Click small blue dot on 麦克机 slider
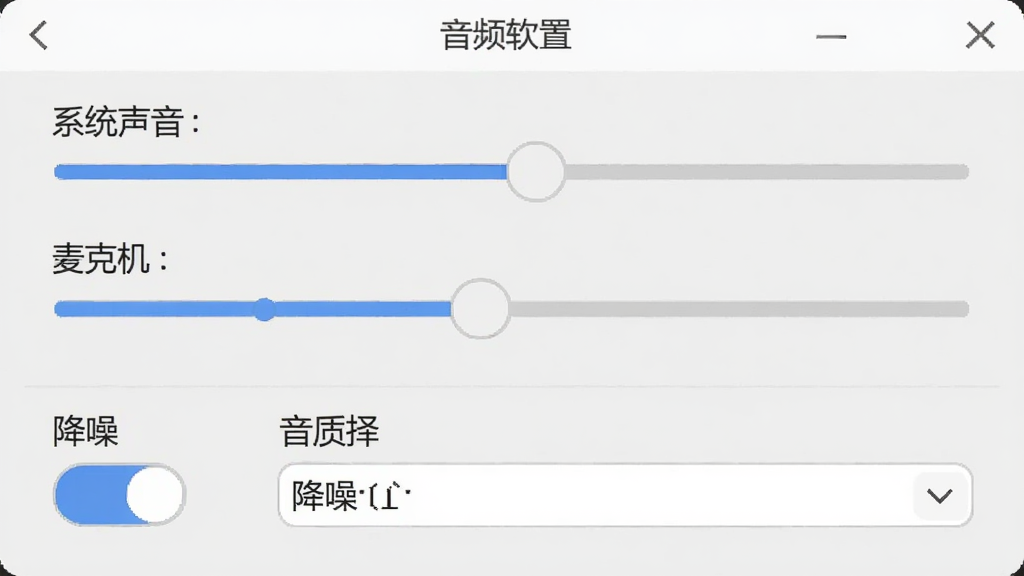 point(264,310)
